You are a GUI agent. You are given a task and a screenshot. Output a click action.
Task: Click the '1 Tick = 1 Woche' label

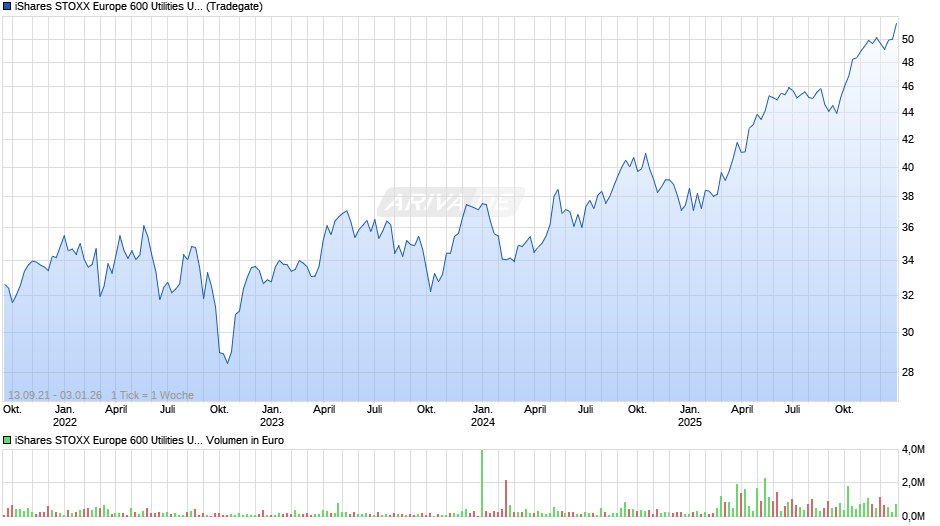pos(152,395)
